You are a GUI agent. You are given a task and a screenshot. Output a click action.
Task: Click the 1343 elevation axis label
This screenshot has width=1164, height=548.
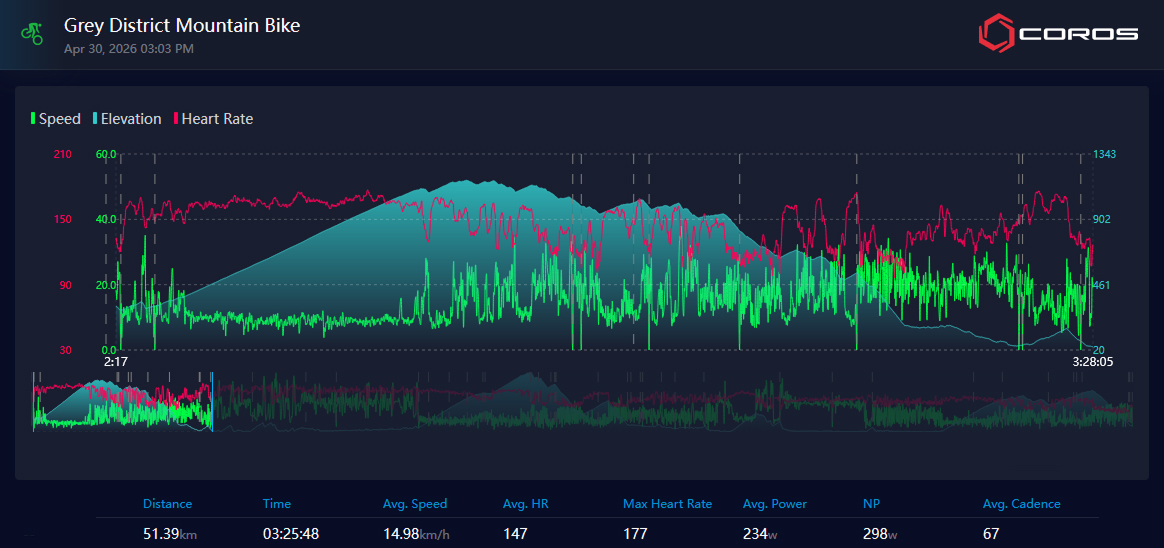pos(1105,154)
